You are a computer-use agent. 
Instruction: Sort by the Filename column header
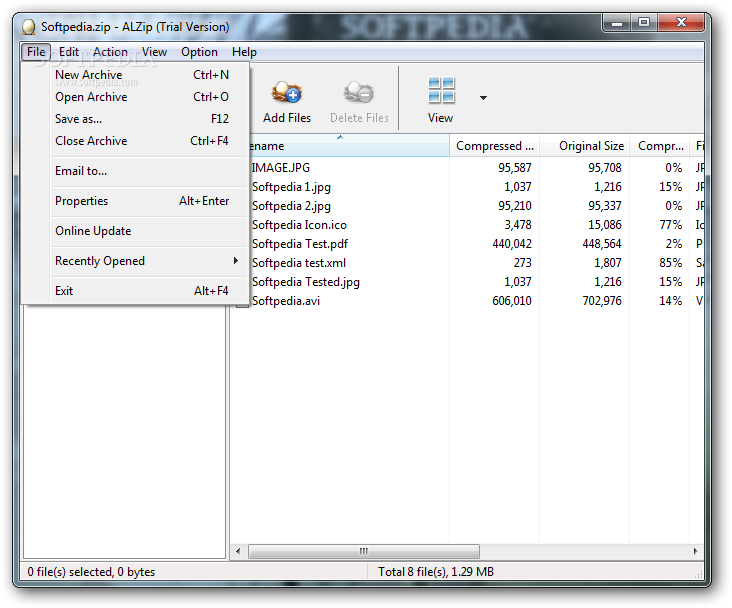pyautogui.click(x=349, y=146)
